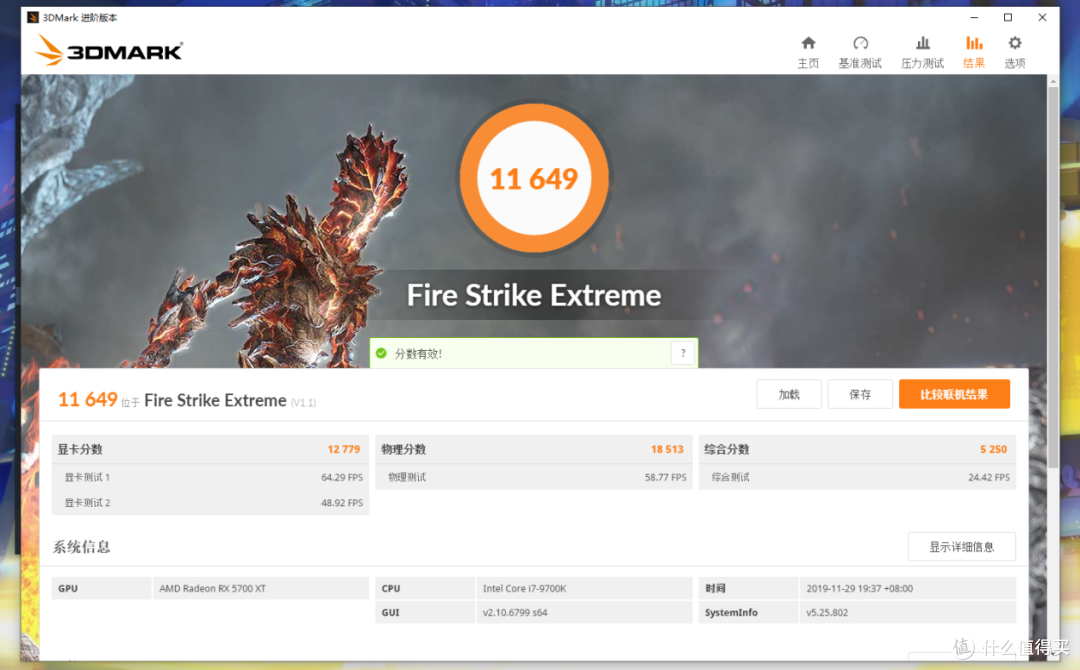
Task: Select the Results (结果) bar chart icon
Action: (x=974, y=43)
